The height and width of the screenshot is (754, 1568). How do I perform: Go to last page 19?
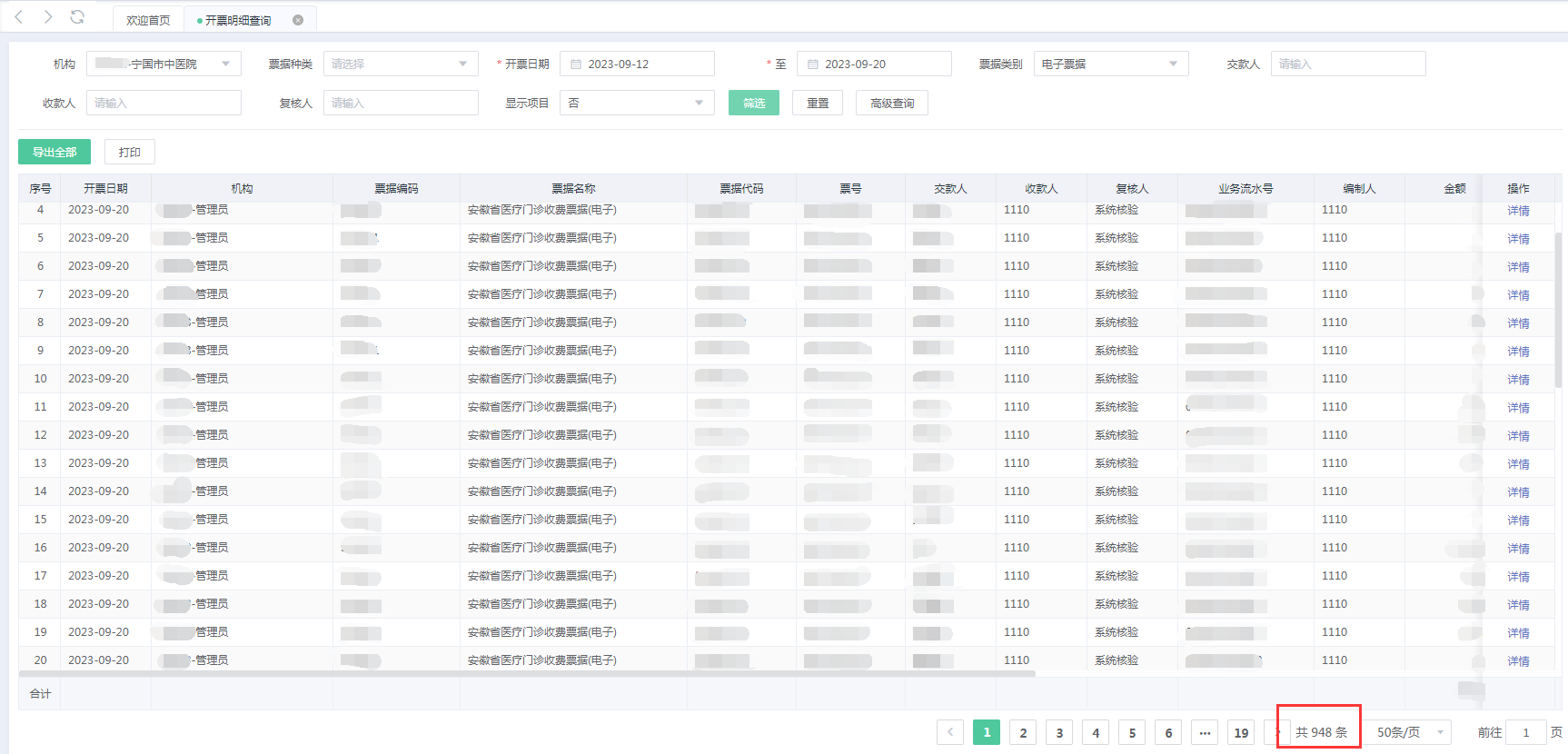click(x=1241, y=732)
